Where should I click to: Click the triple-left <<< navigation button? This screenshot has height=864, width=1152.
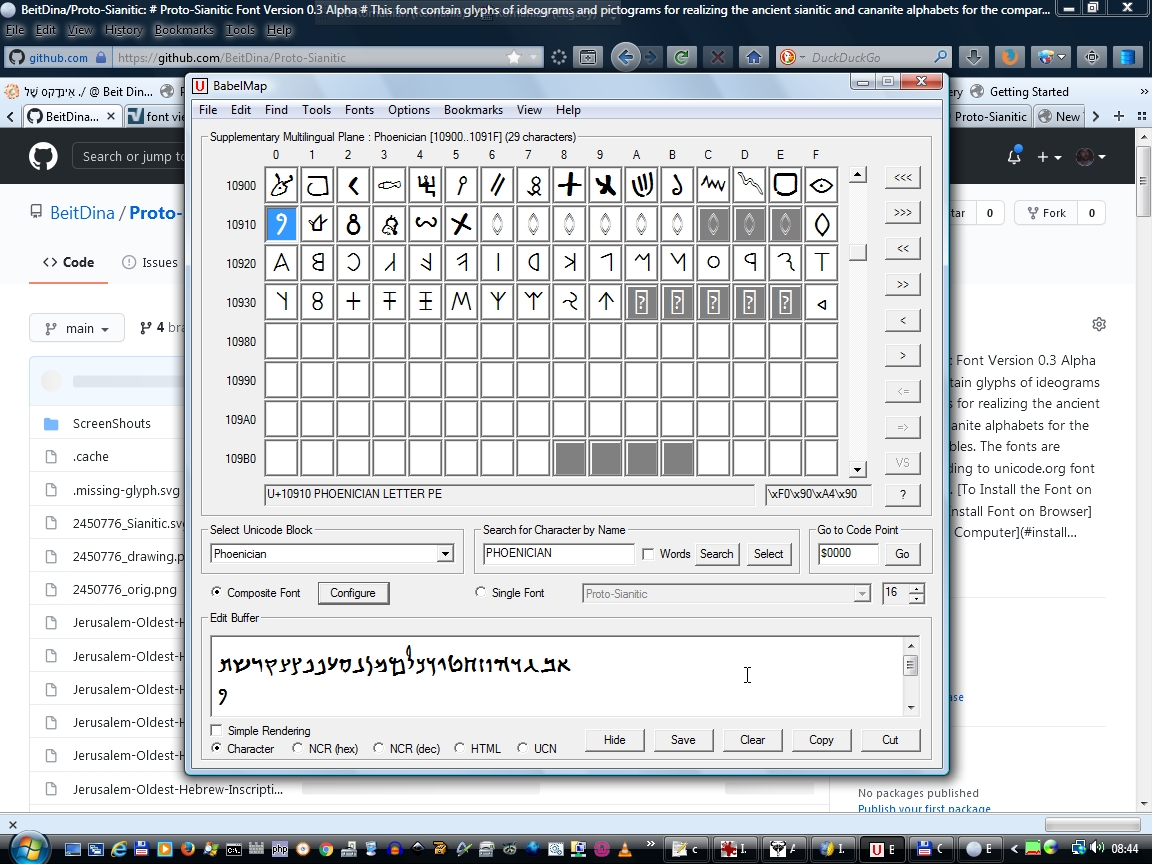[x=902, y=177]
